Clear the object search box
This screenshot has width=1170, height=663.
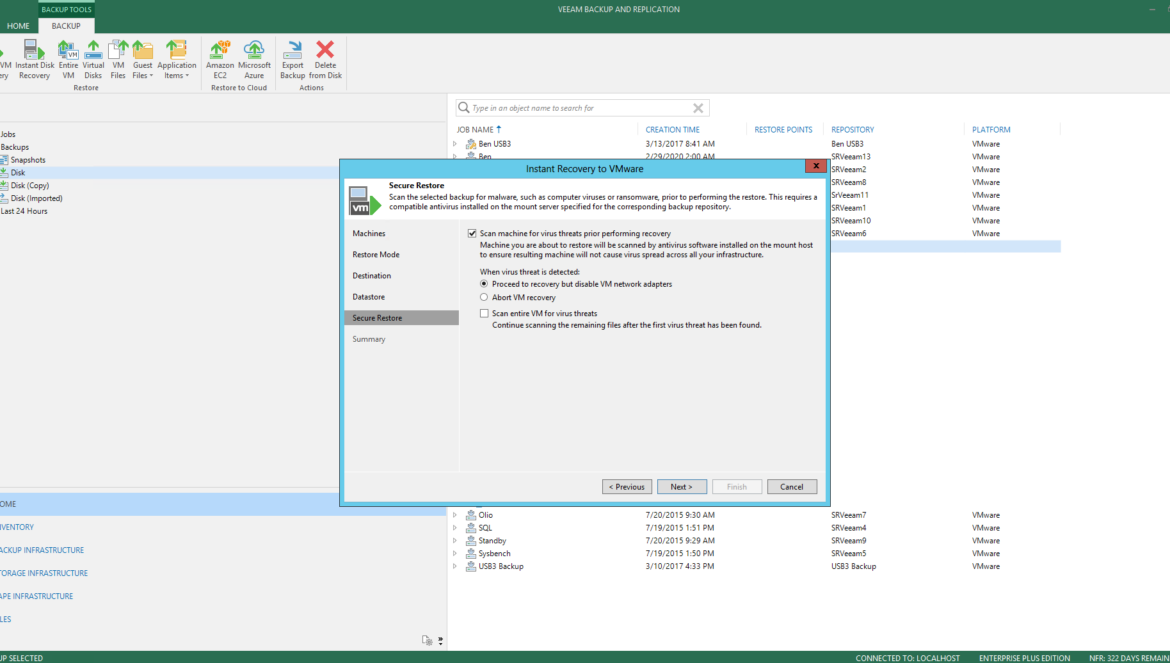[x=698, y=108]
